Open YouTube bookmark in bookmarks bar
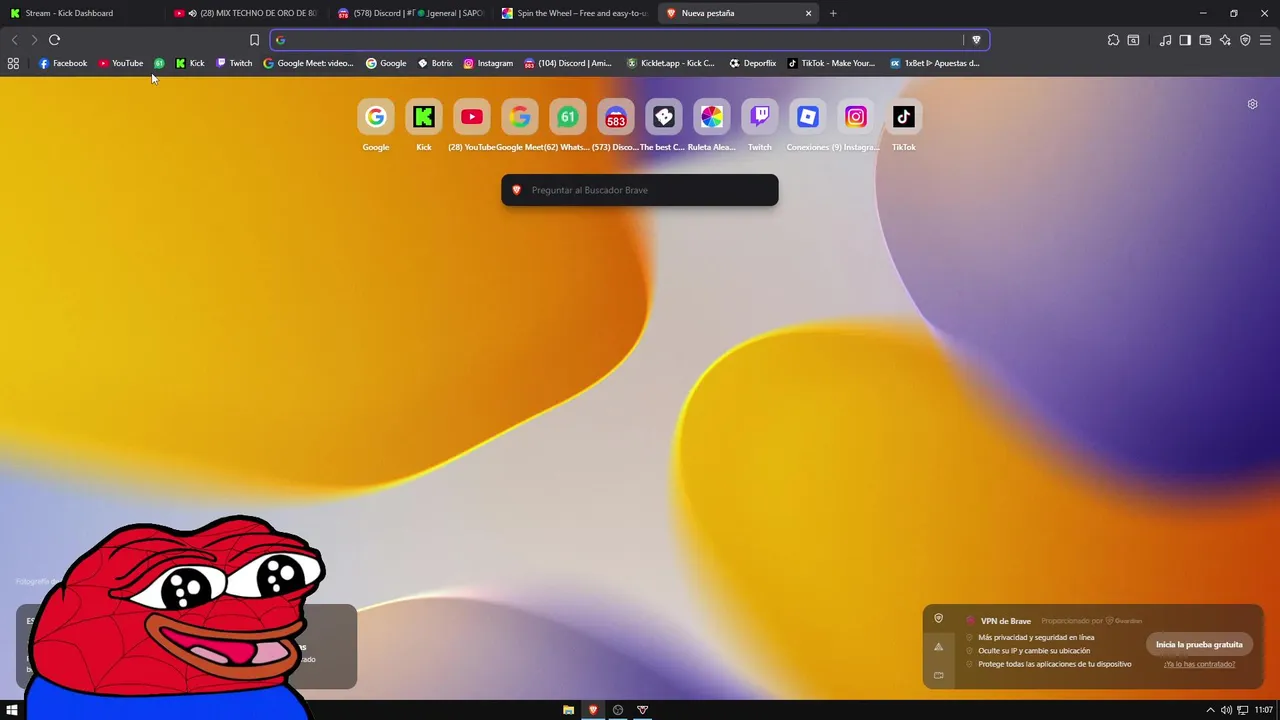This screenshot has width=1280, height=720. (x=120, y=63)
